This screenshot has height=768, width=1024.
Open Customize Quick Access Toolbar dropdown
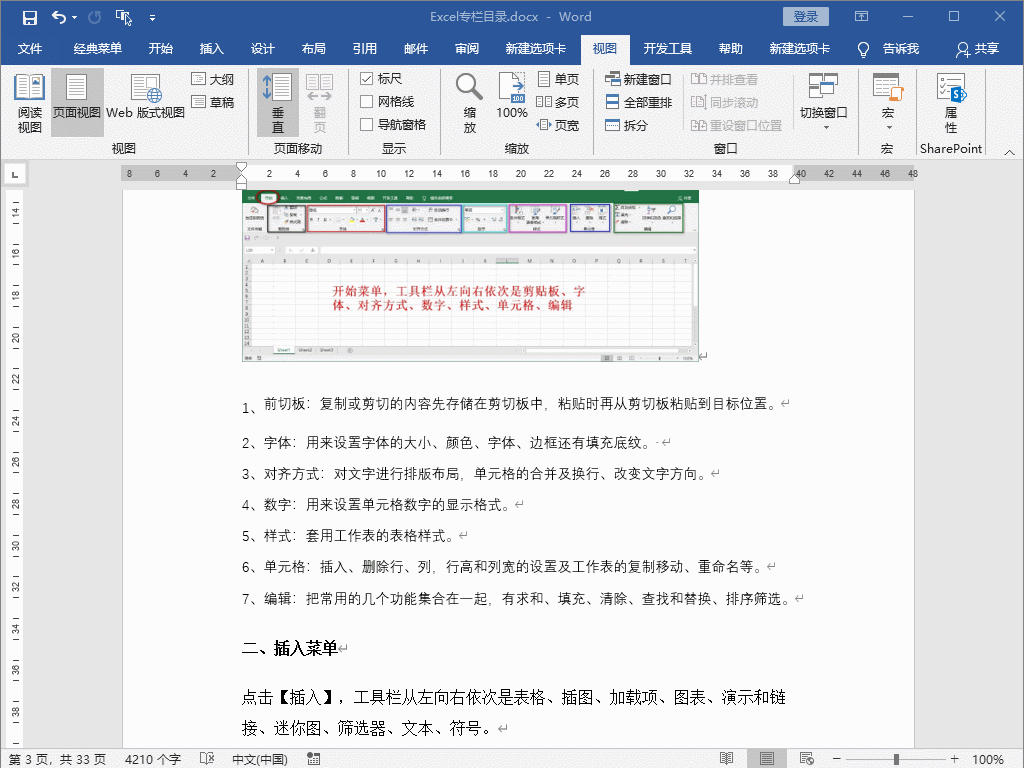click(152, 18)
